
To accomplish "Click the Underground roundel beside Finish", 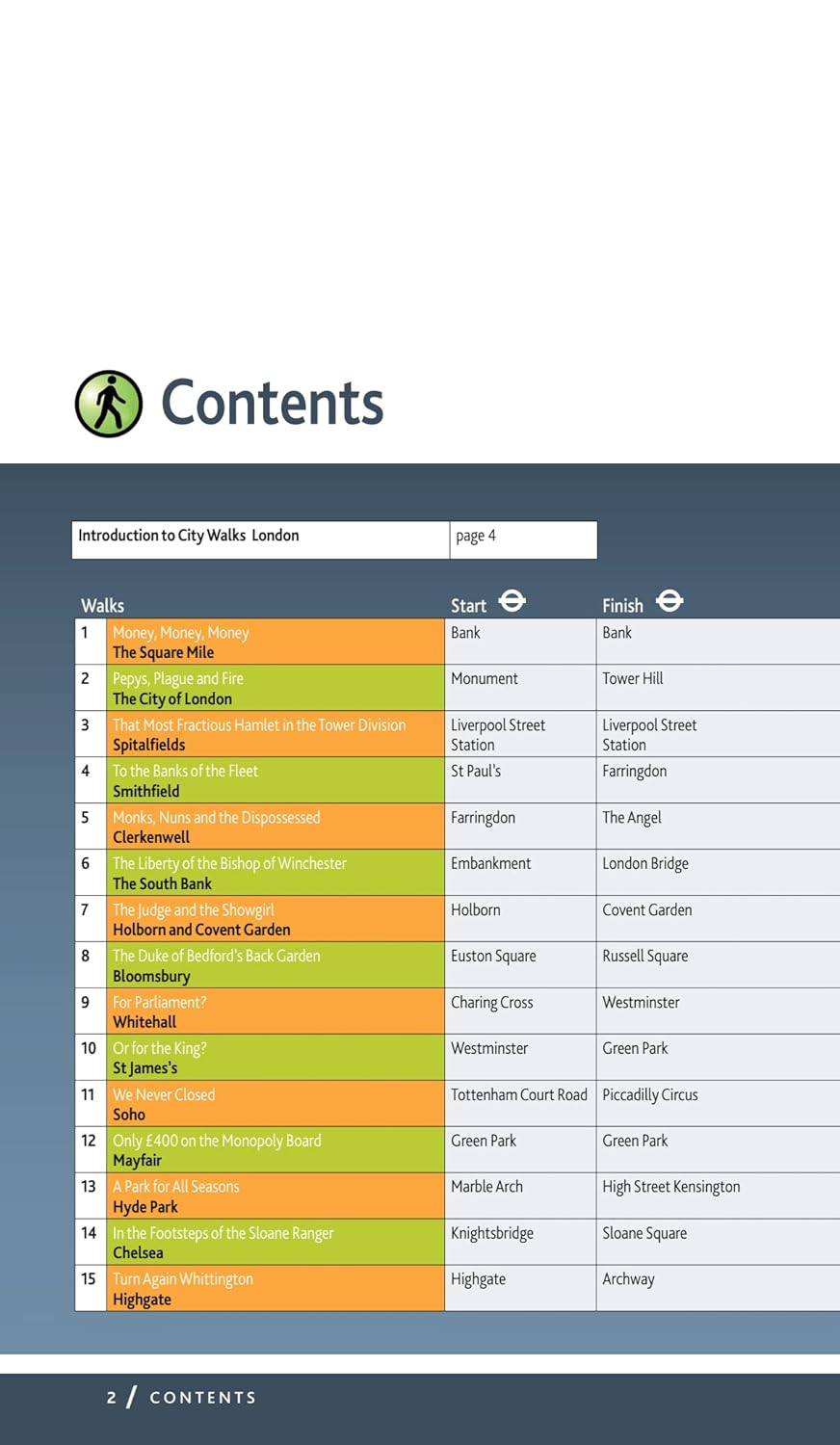I will coord(669,602).
